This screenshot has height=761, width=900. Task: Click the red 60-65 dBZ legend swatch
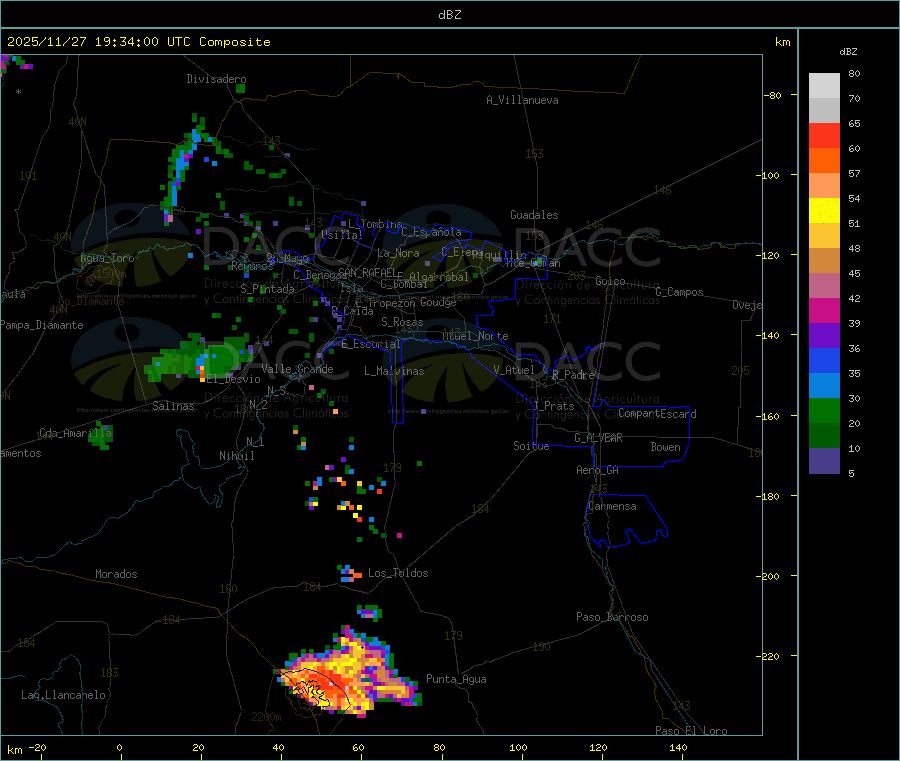[824, 135]
